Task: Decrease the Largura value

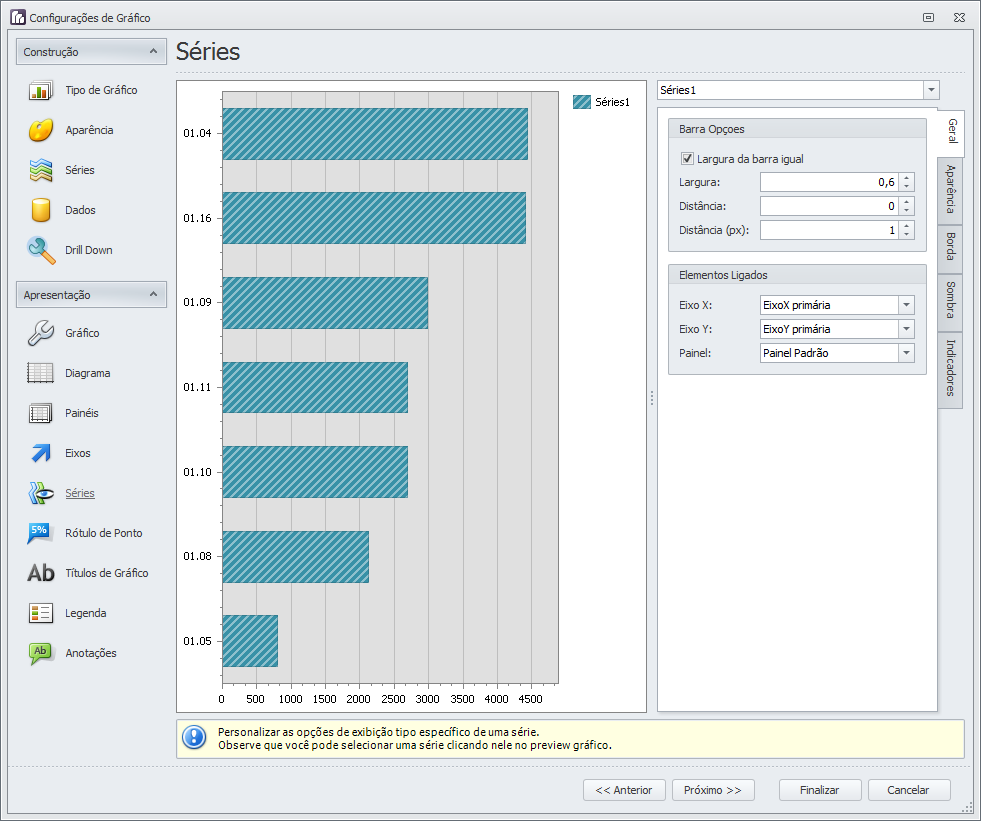Action: (x=907, y=186)
